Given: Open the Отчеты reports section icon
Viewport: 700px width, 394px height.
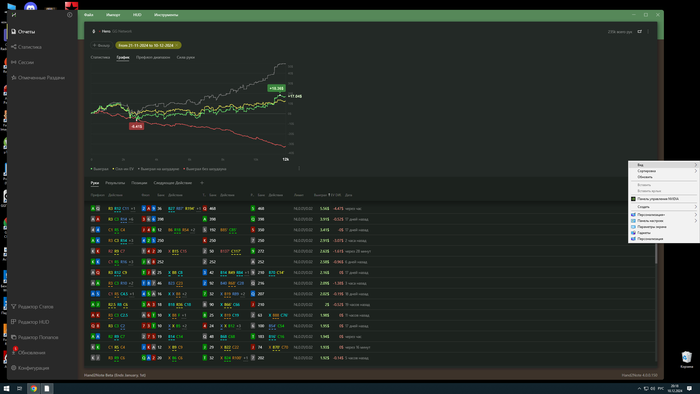Looking at the screenshot, I should (x=14, y=32).
